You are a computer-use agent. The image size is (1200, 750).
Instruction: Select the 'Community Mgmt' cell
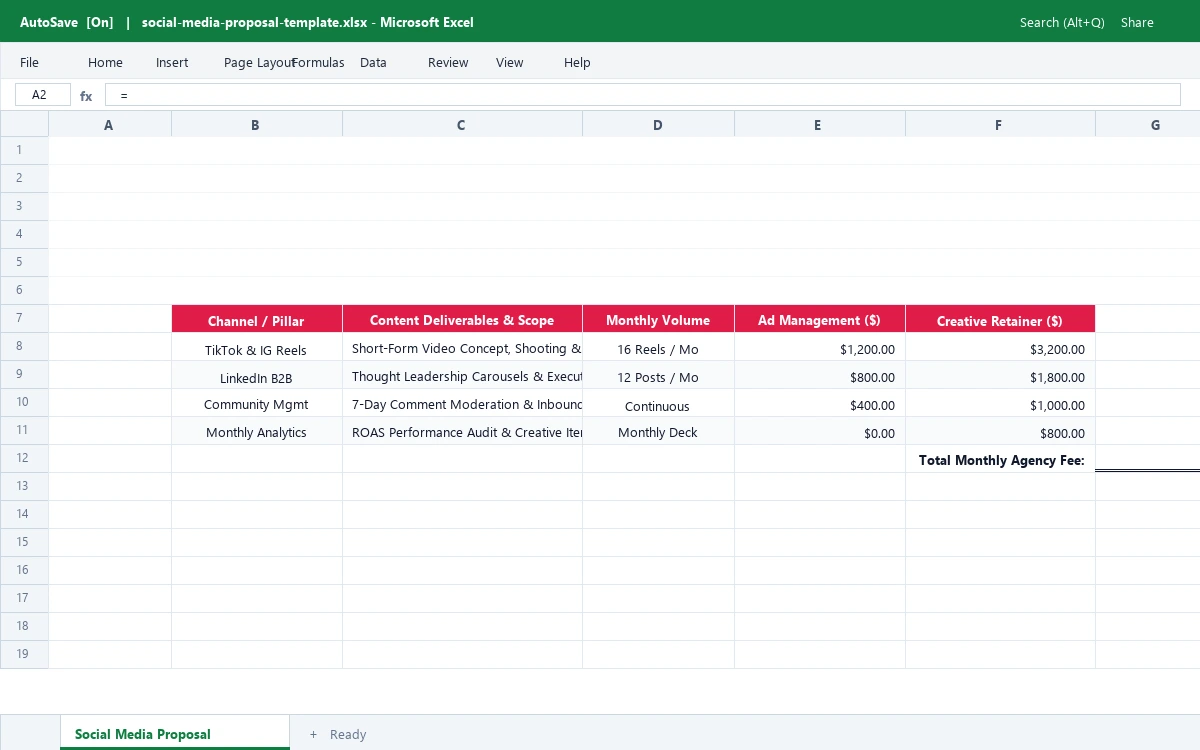click(x=257, y=403)
